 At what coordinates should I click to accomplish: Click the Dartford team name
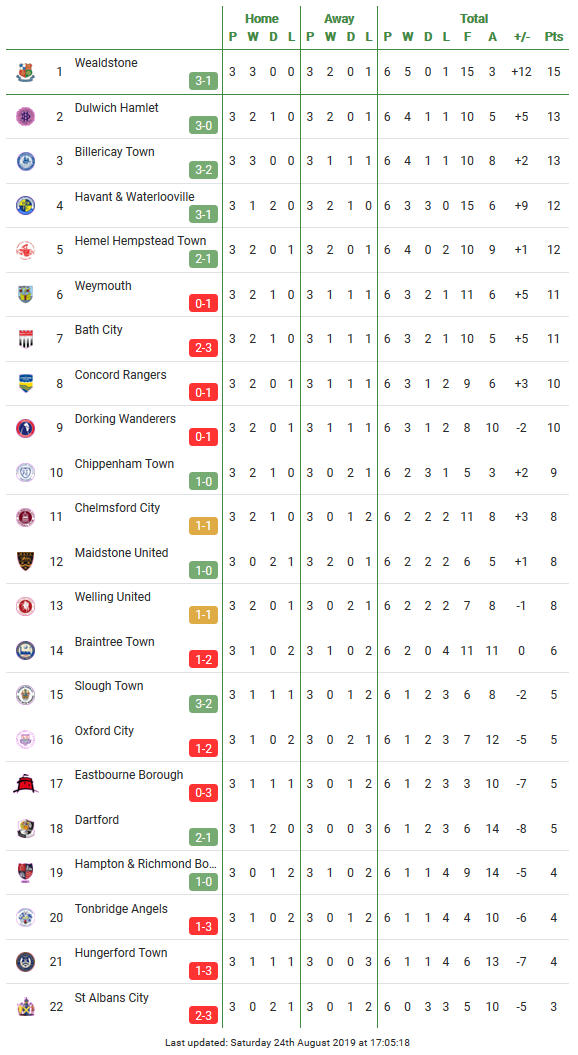click(x=97, y=820)
